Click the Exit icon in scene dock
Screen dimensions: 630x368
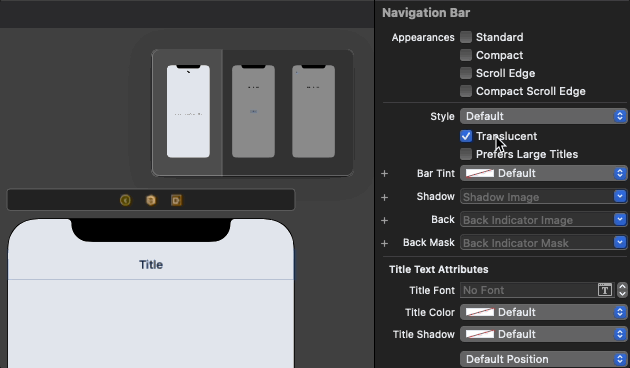176,200
